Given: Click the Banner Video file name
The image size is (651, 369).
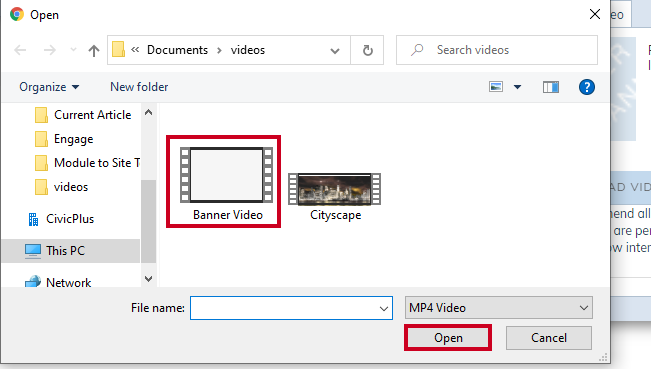Looking at the screenshot, I should 228,215.
